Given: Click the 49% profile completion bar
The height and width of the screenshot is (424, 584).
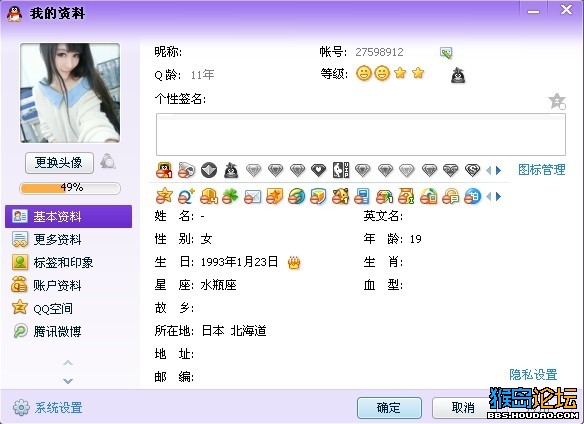Looking at the screenshot, I should (70, 188).
